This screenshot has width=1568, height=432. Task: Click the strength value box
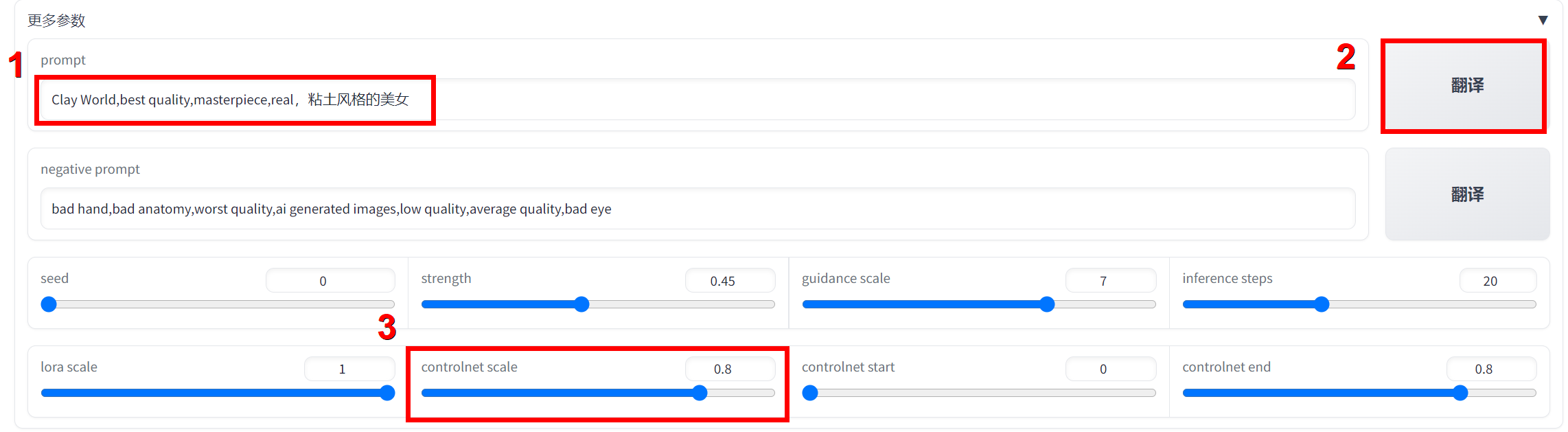729,281
